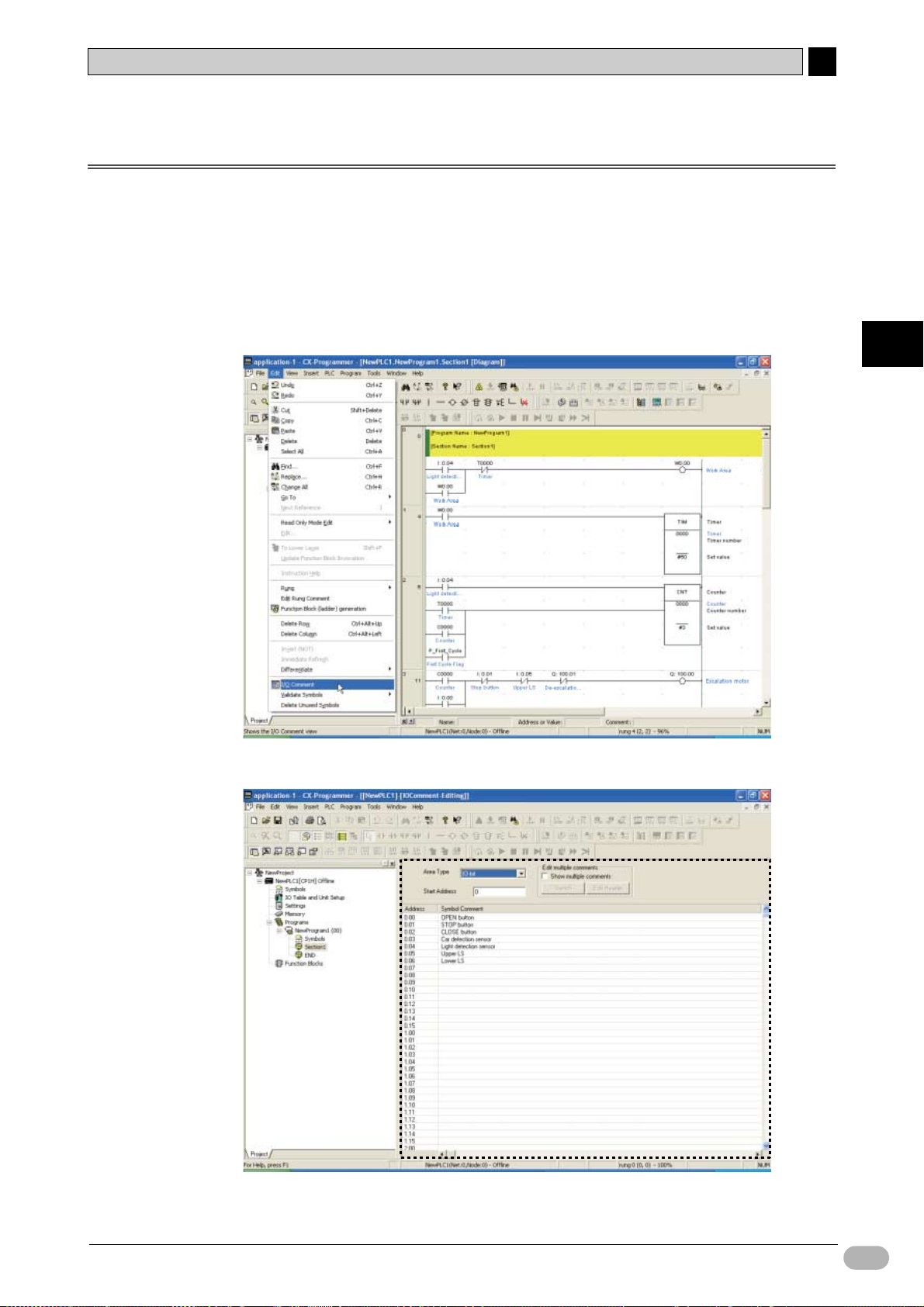Select row 'Lower LS' in comment list

coord(582,961)
